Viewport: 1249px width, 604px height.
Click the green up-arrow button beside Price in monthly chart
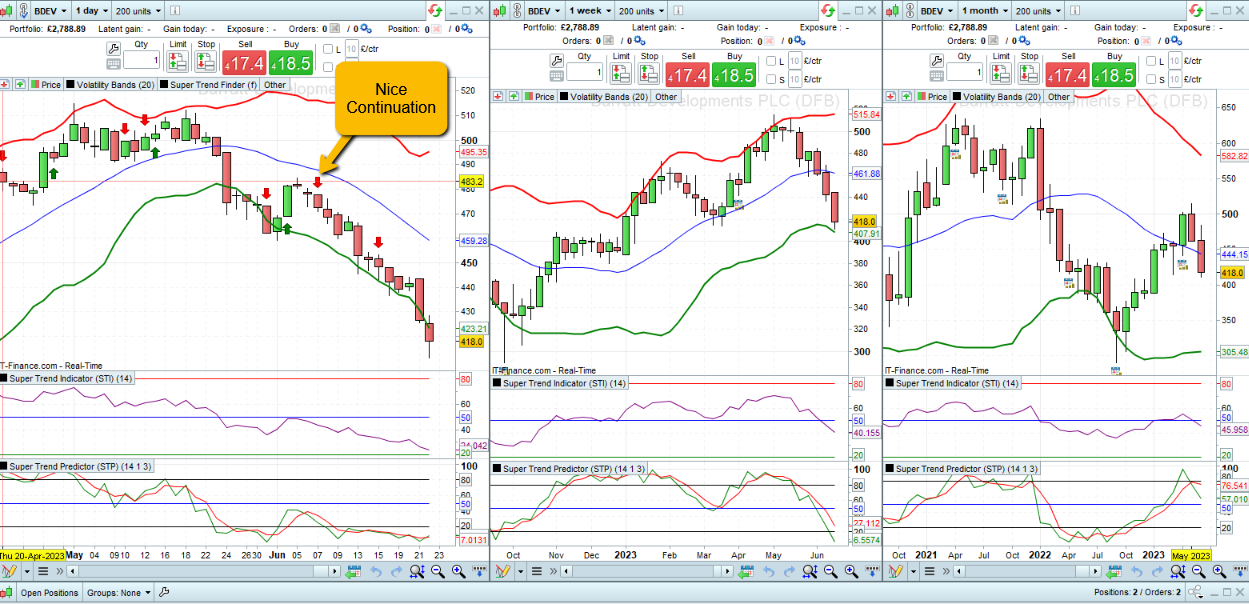point(906,97)
